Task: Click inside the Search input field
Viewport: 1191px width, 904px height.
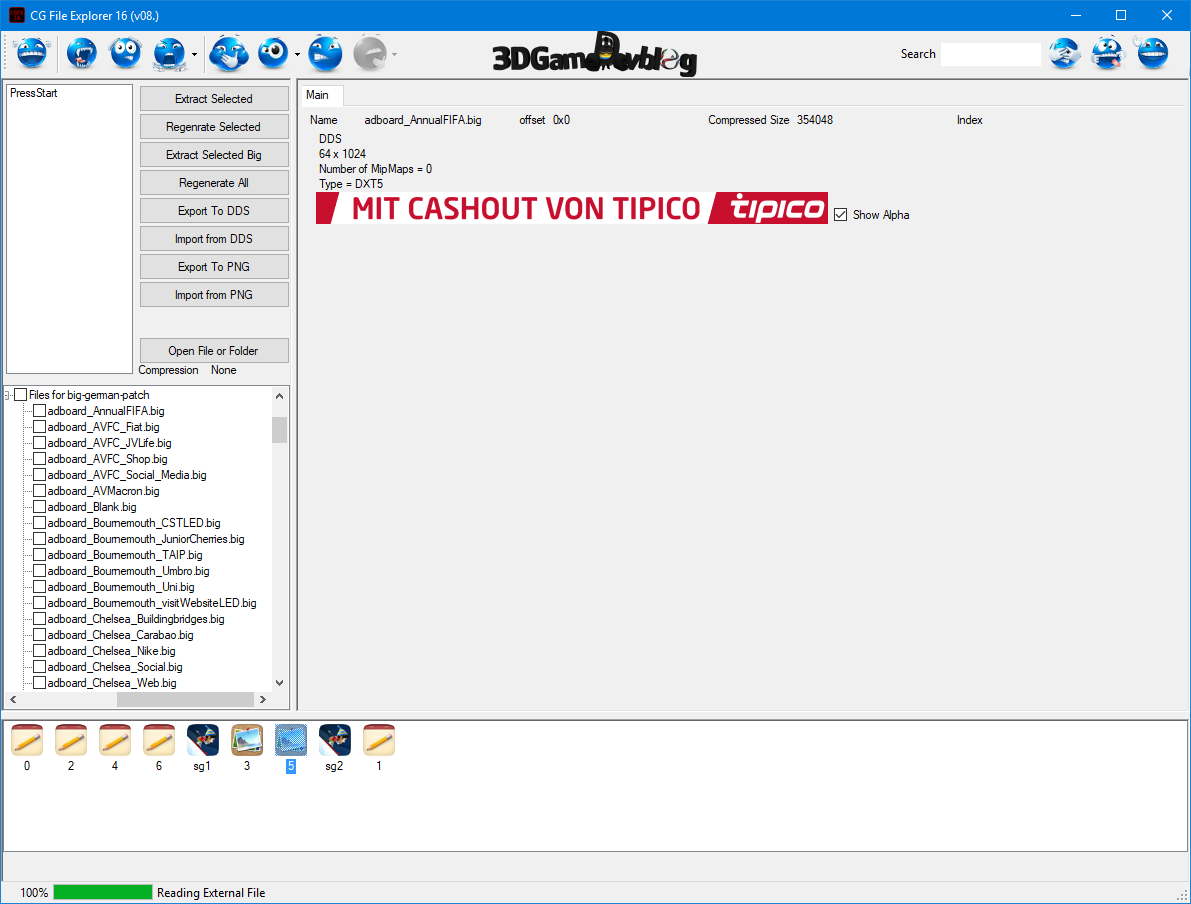Action: click(990, 54)
